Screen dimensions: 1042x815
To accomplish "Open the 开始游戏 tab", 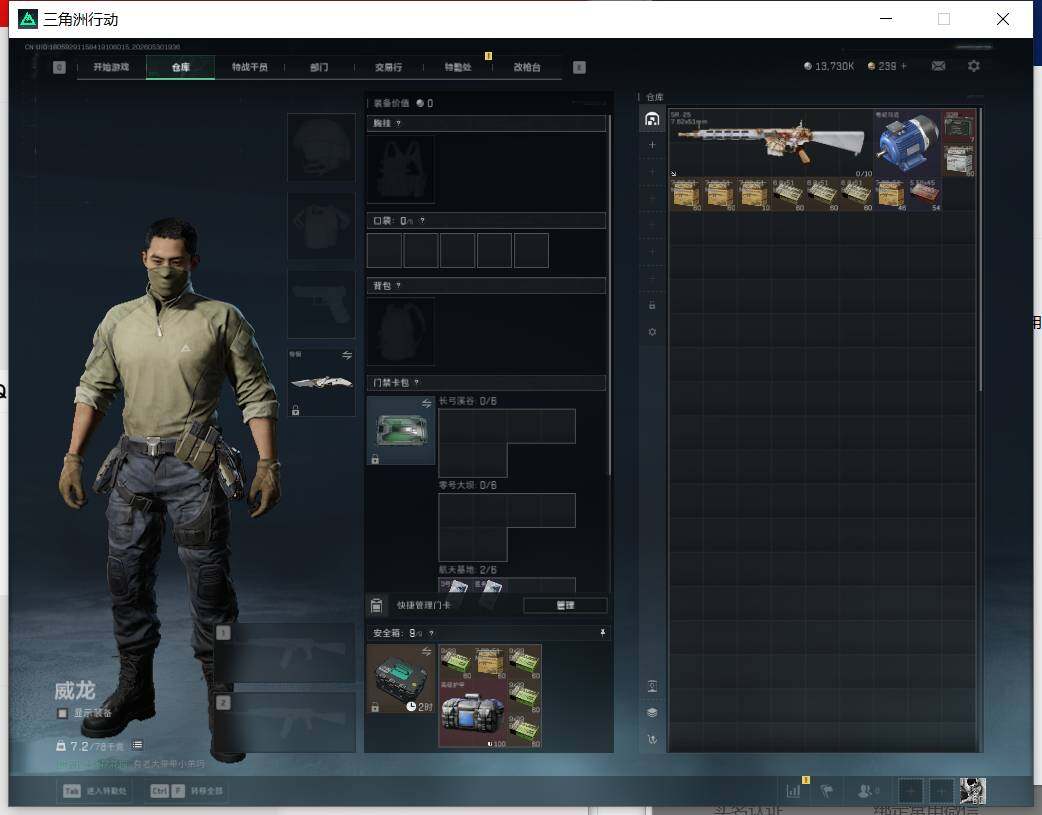I will 111,67.
